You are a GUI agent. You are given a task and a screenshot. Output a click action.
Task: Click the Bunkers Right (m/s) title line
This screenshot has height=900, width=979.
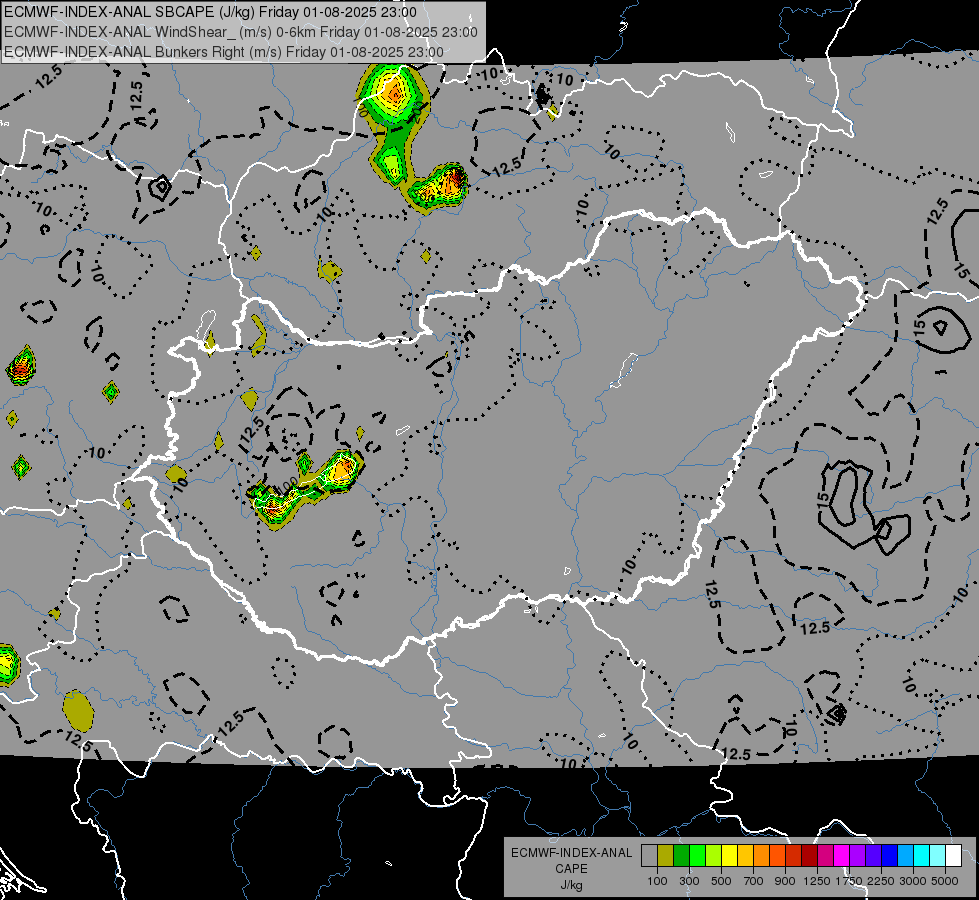coord(224,52)
